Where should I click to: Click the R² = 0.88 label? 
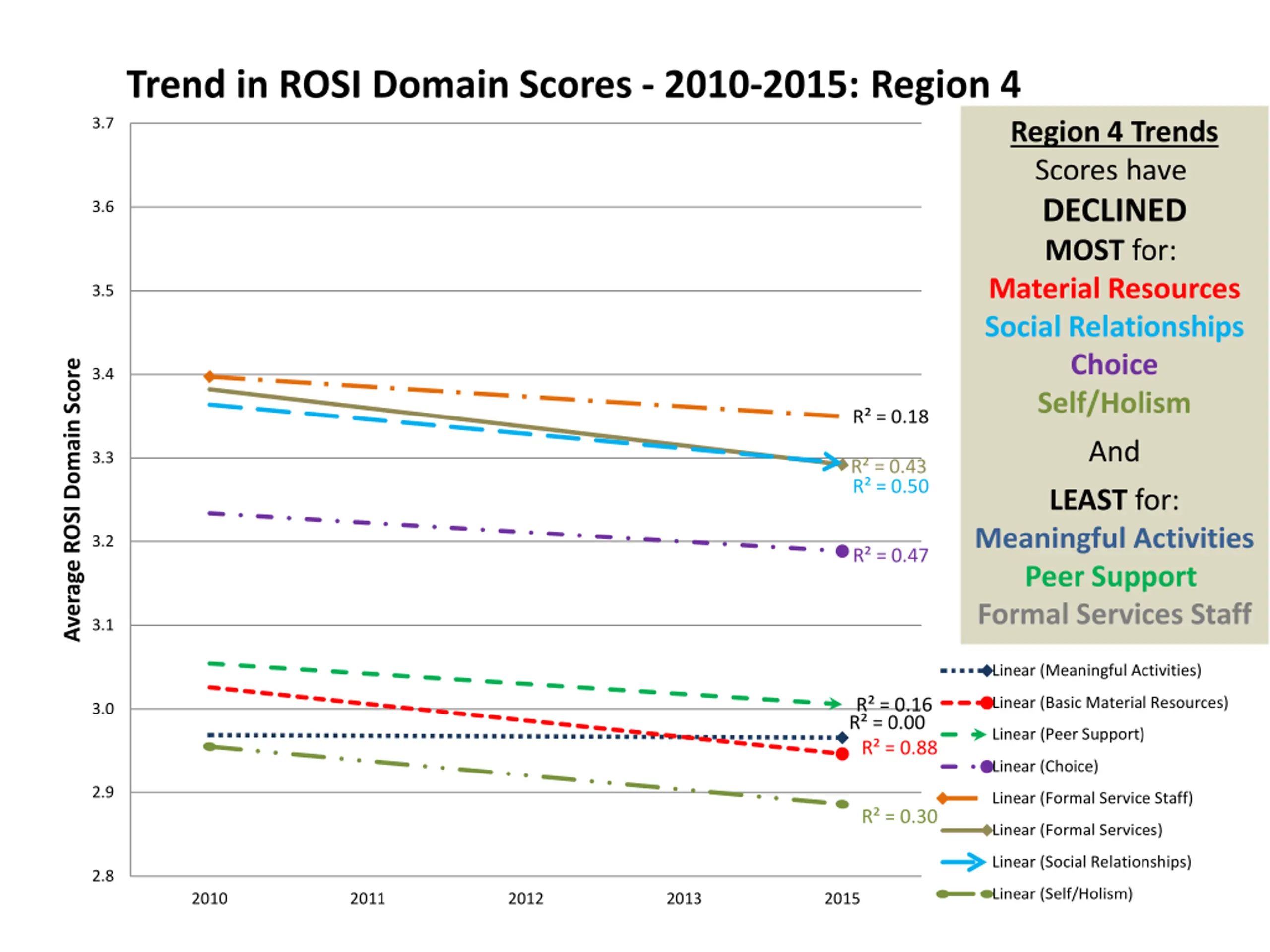(x=899, y=748)
